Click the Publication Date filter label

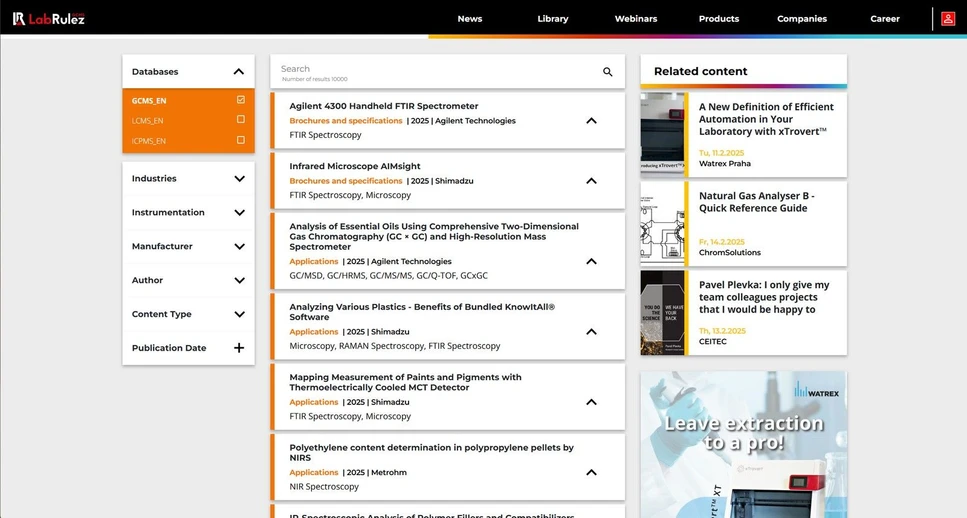(x=169, y=348)
